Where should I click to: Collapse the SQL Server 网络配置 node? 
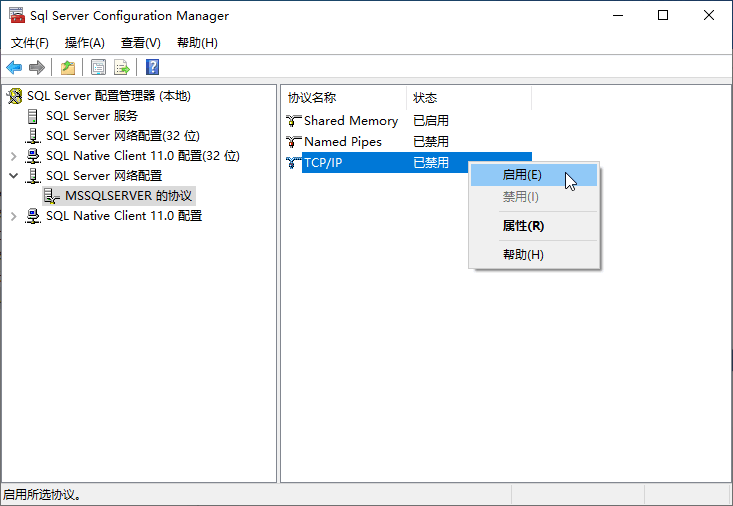coord(14,176)
